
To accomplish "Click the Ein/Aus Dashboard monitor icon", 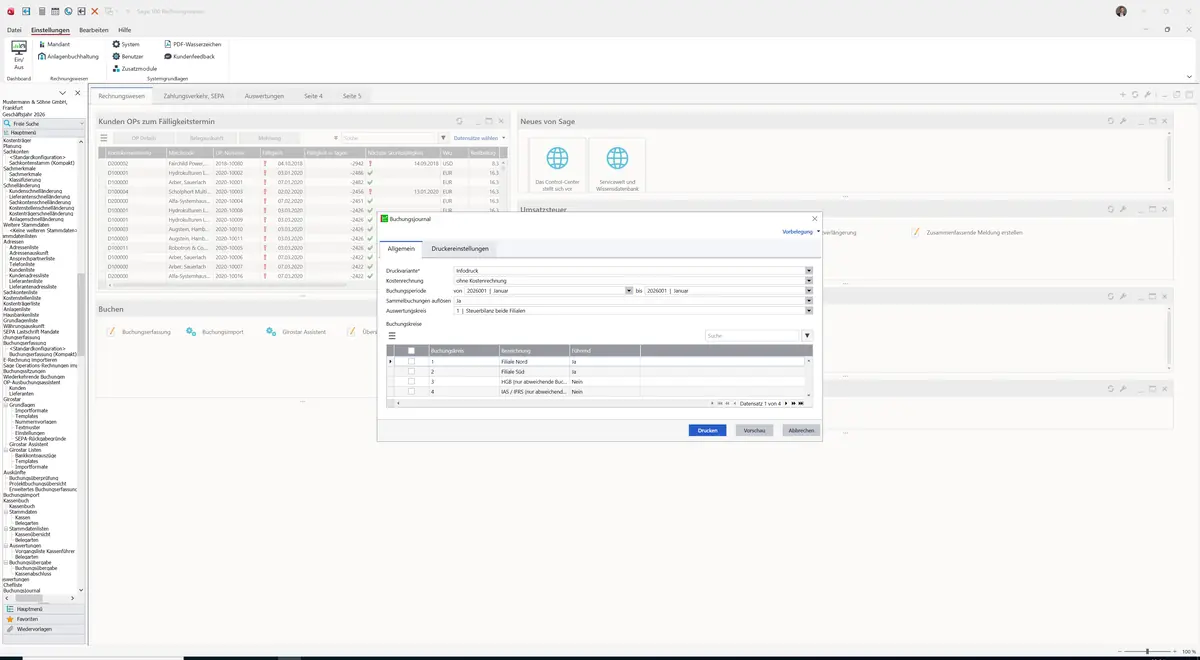I will (18, 47).
